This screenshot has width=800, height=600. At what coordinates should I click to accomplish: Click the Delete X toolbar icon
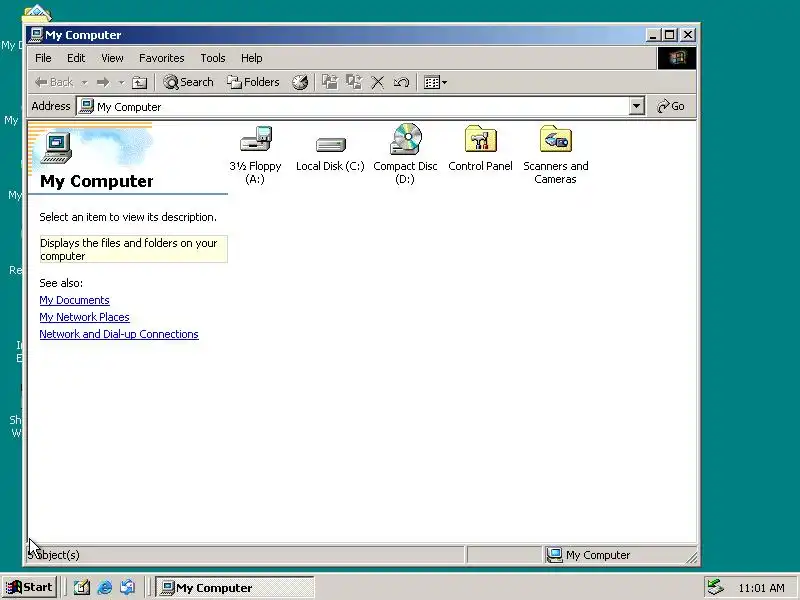[378, 82]
